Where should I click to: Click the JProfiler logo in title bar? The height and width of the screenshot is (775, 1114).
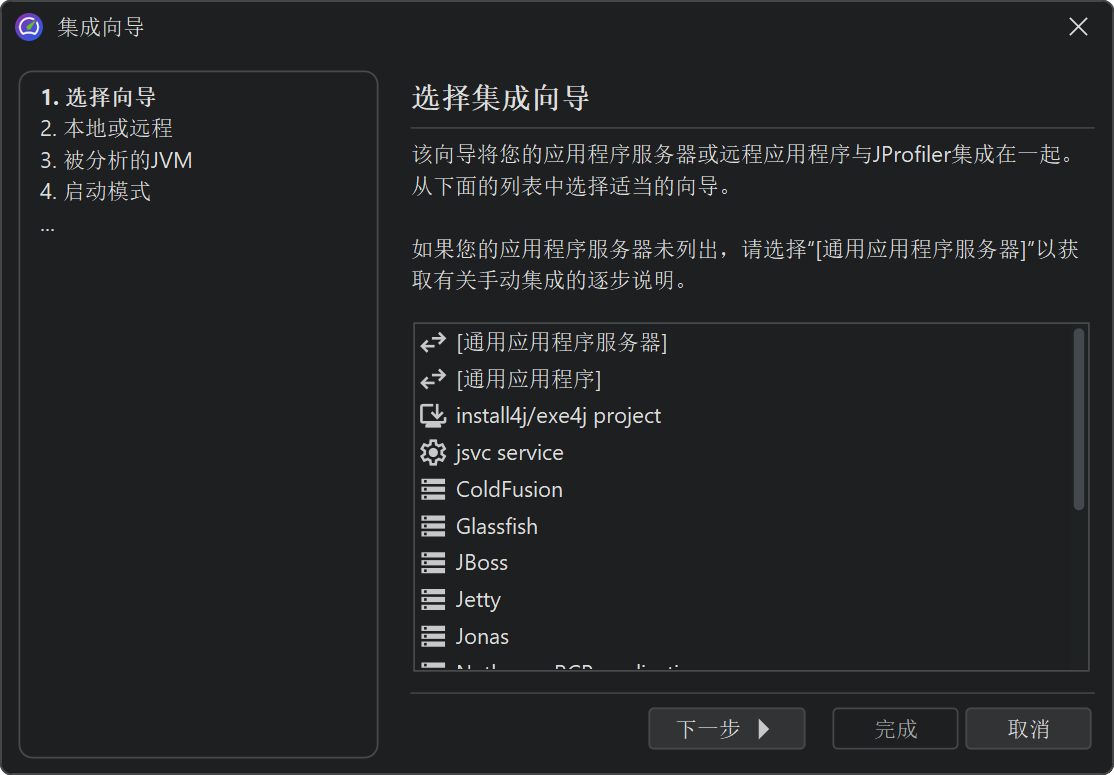pos(29,27)
